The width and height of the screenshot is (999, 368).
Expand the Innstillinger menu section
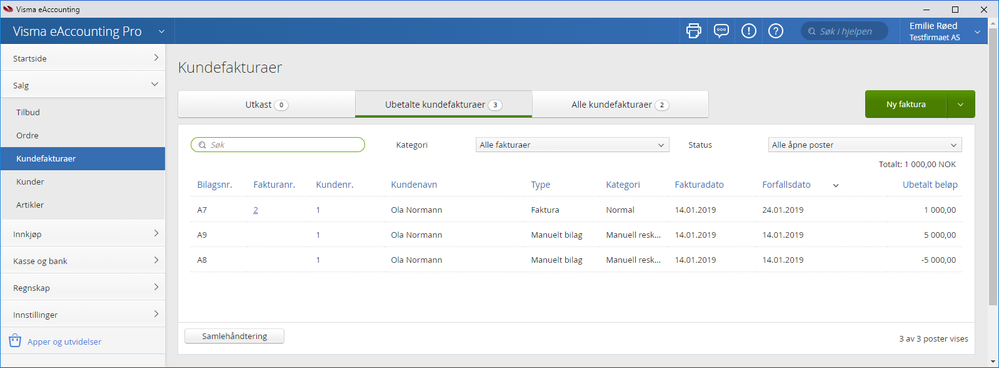[83, 314]
